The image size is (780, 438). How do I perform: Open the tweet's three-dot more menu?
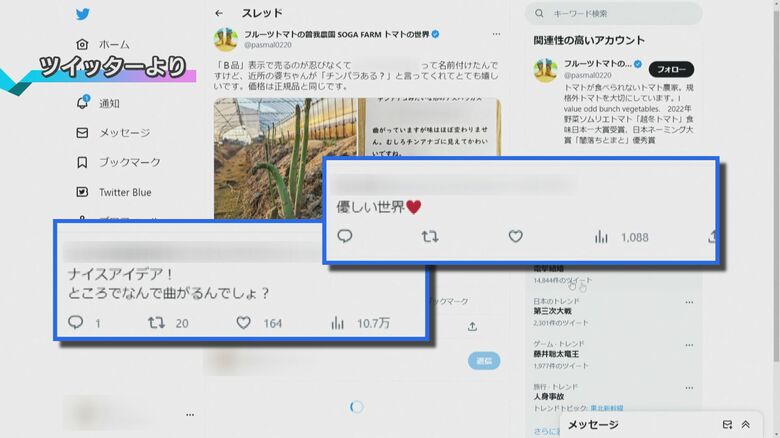pyautogui.click(x=496, y=34)
